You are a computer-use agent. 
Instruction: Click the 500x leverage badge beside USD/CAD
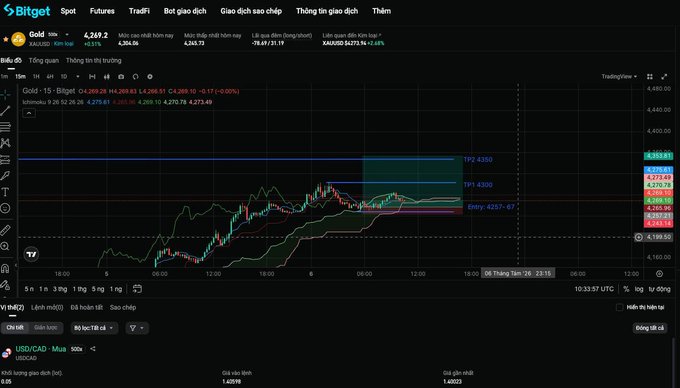click(x=77, y=349)
